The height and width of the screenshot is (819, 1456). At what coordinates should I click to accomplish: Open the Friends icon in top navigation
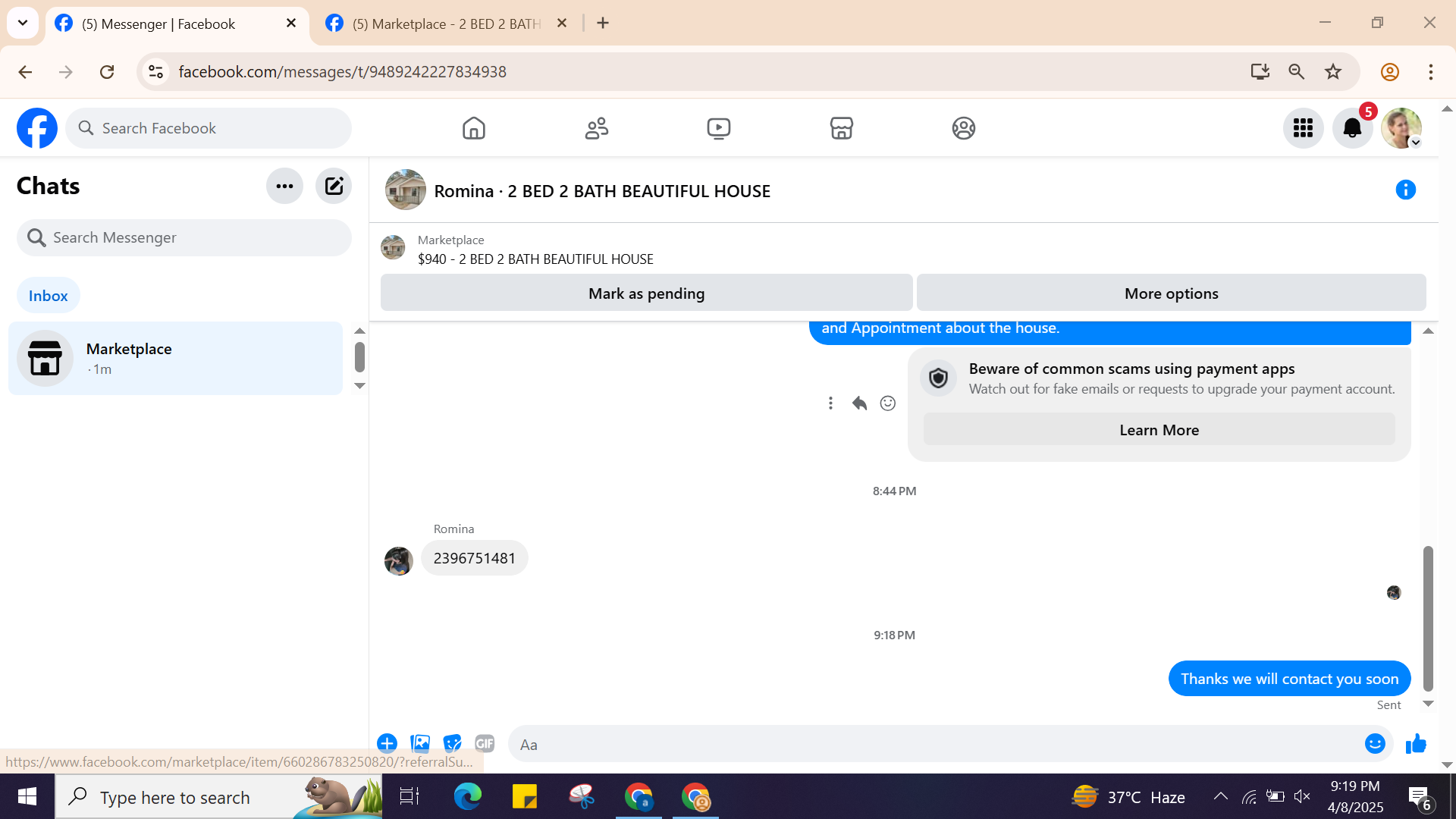596,128
